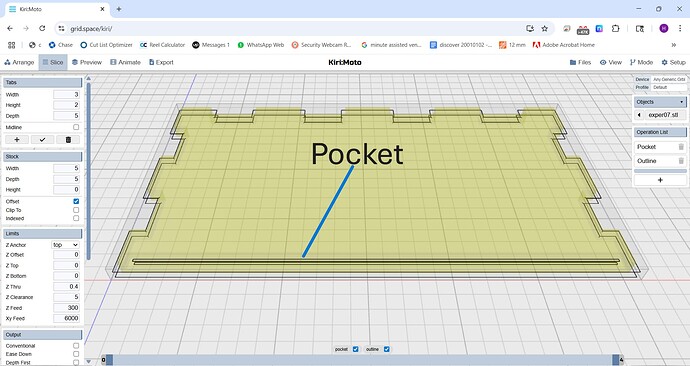Enable the Ease Down checkbox
Screen dimensions: 690x366
pyautogui.click(x=76, y=354)
